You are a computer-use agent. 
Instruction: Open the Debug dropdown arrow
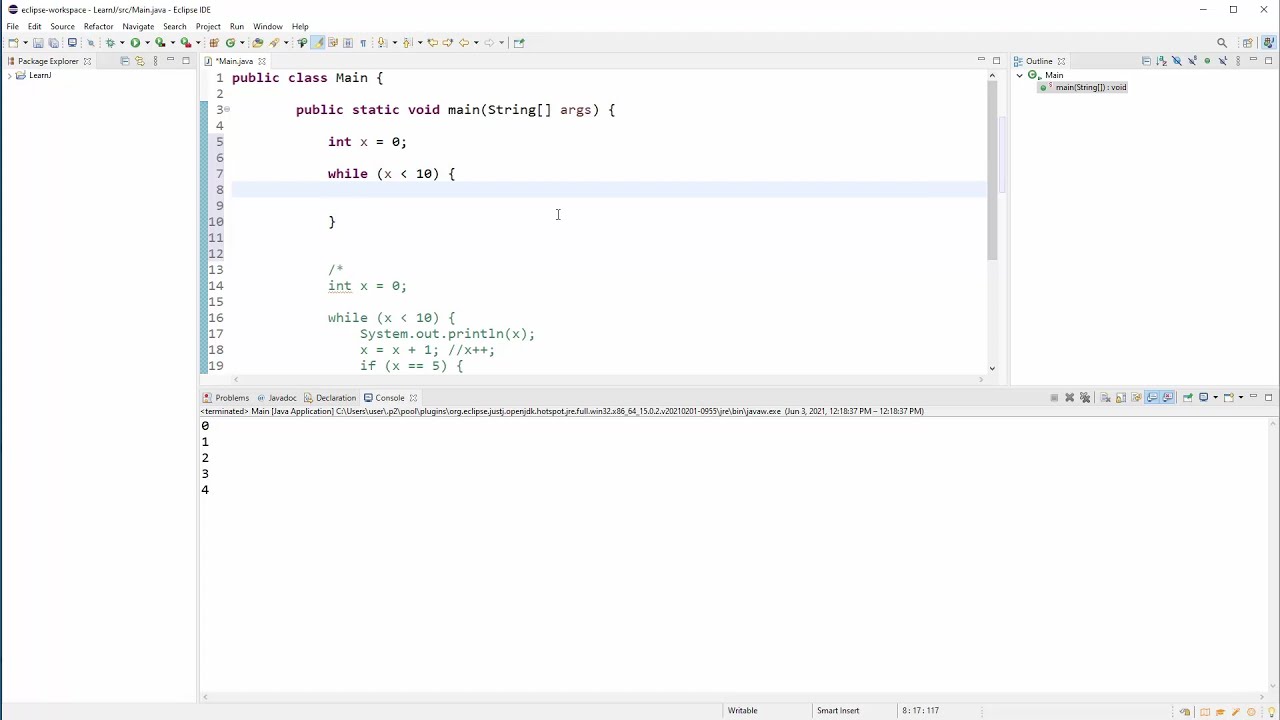122,42
